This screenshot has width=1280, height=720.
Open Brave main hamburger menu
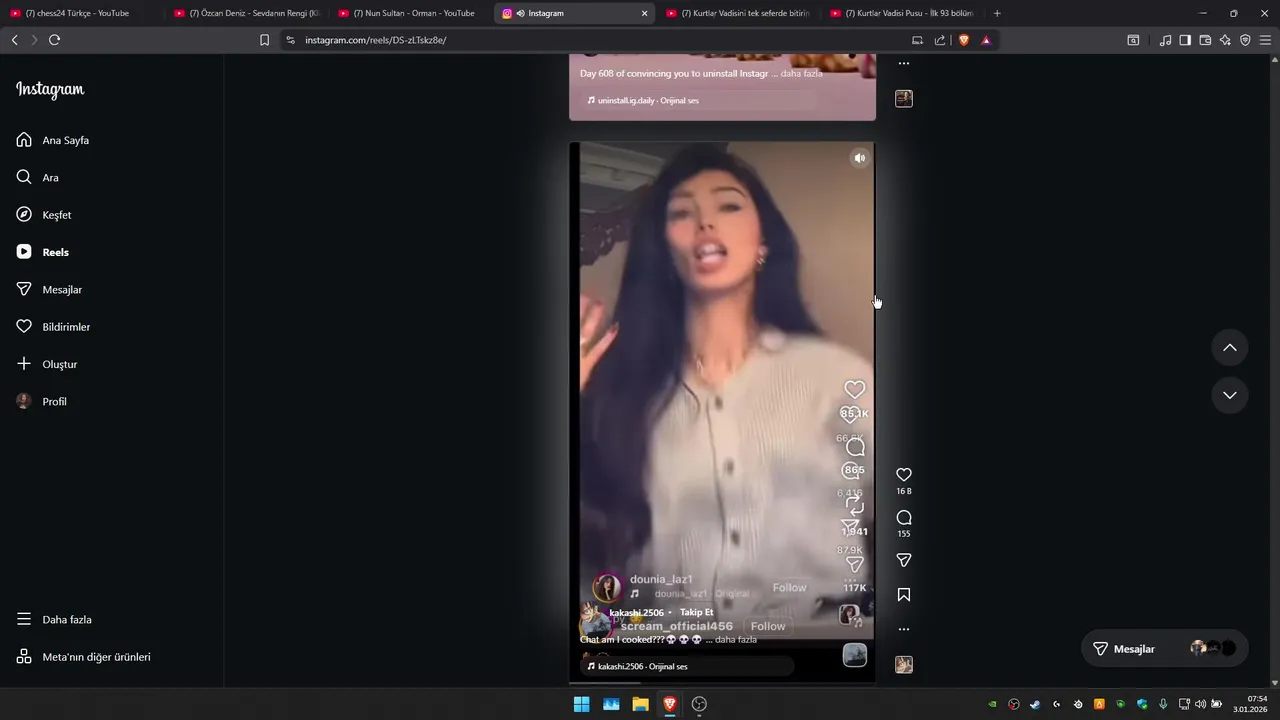(x=1265, y=40)
